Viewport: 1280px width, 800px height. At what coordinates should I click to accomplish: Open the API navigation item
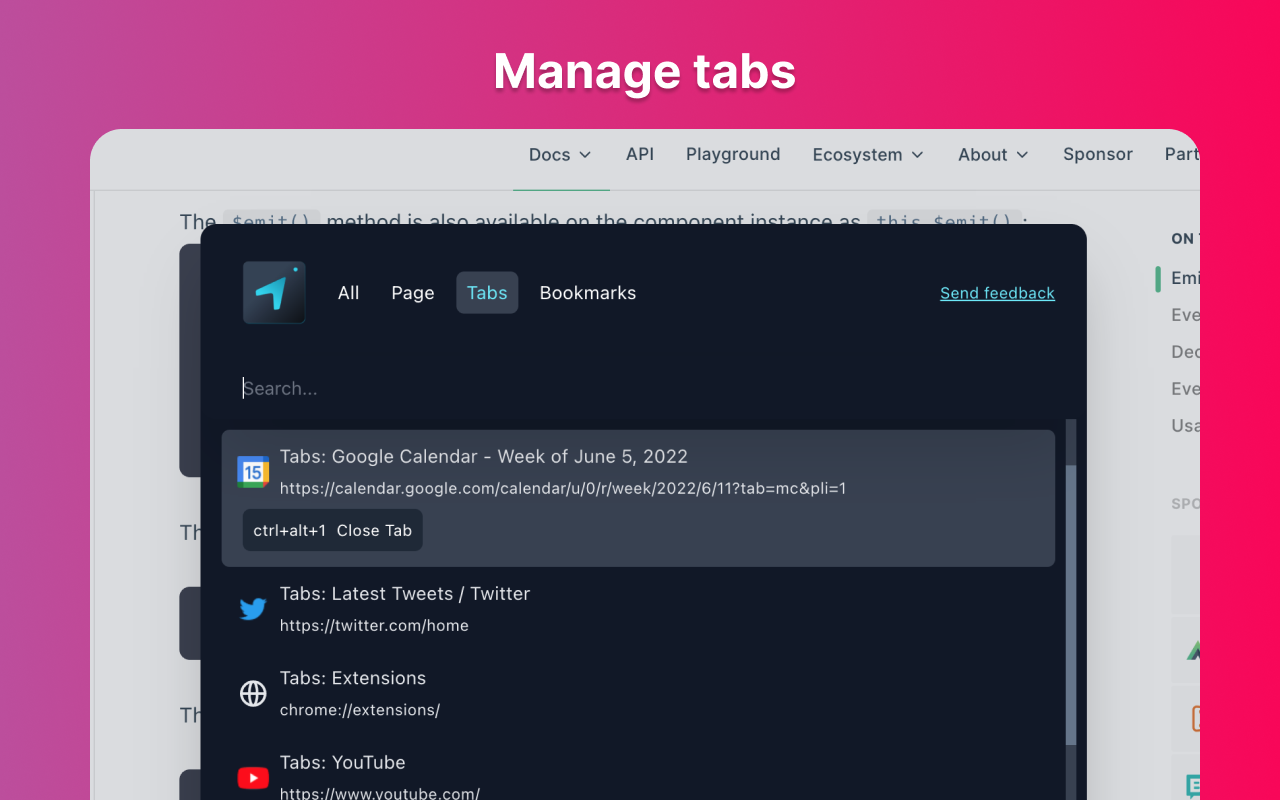(x=640, y=154)
